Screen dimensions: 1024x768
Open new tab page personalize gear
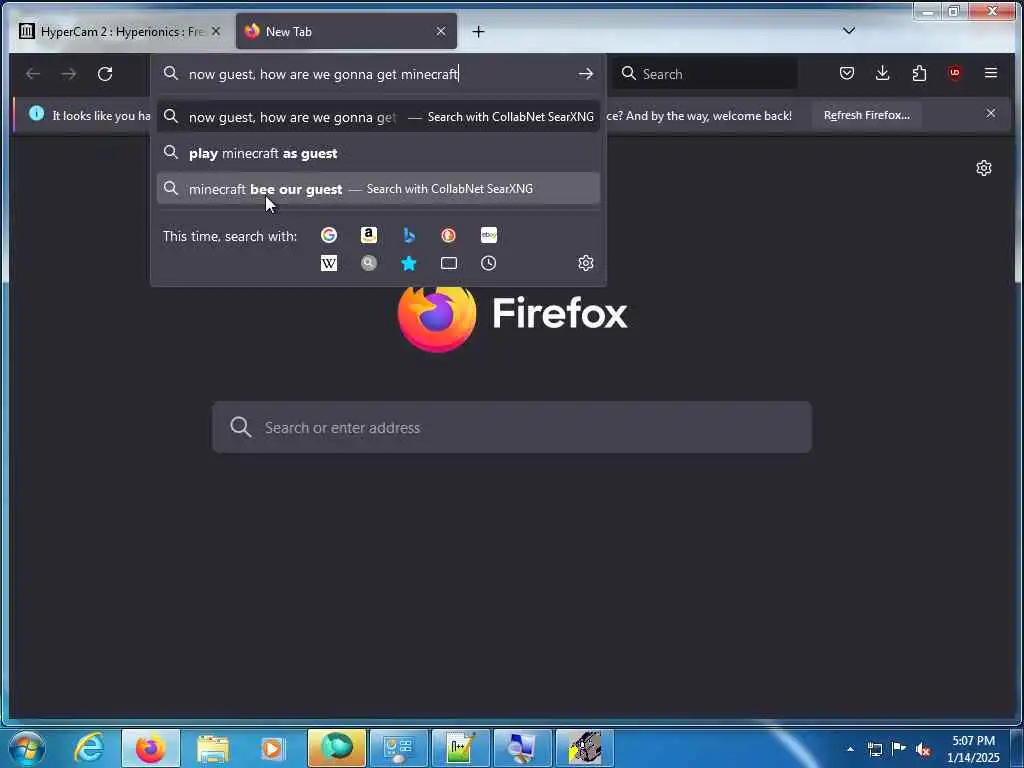pyautogui.click(x=984, y=168)
